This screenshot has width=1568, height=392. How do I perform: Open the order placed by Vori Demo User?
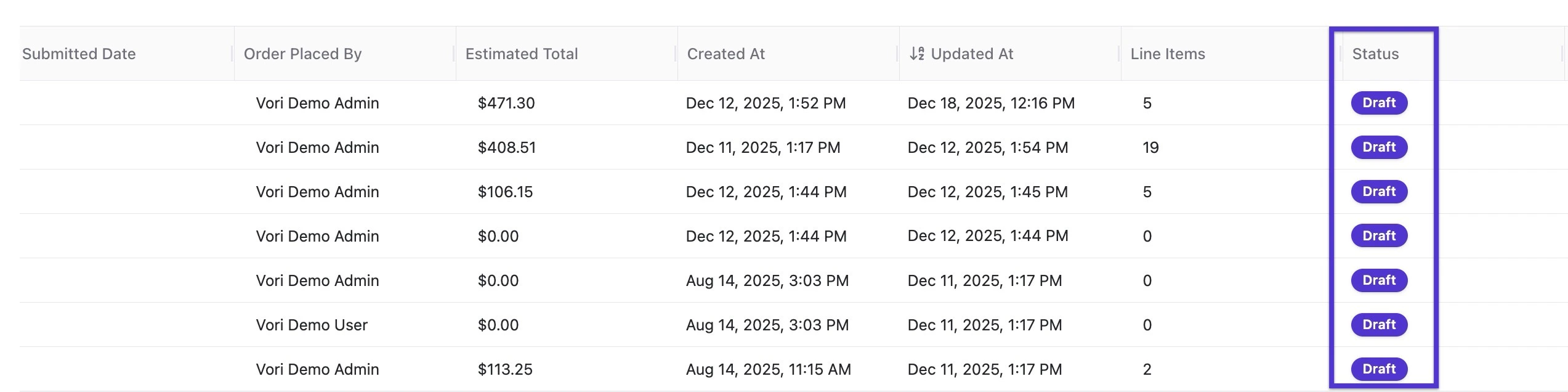[312, 325]
